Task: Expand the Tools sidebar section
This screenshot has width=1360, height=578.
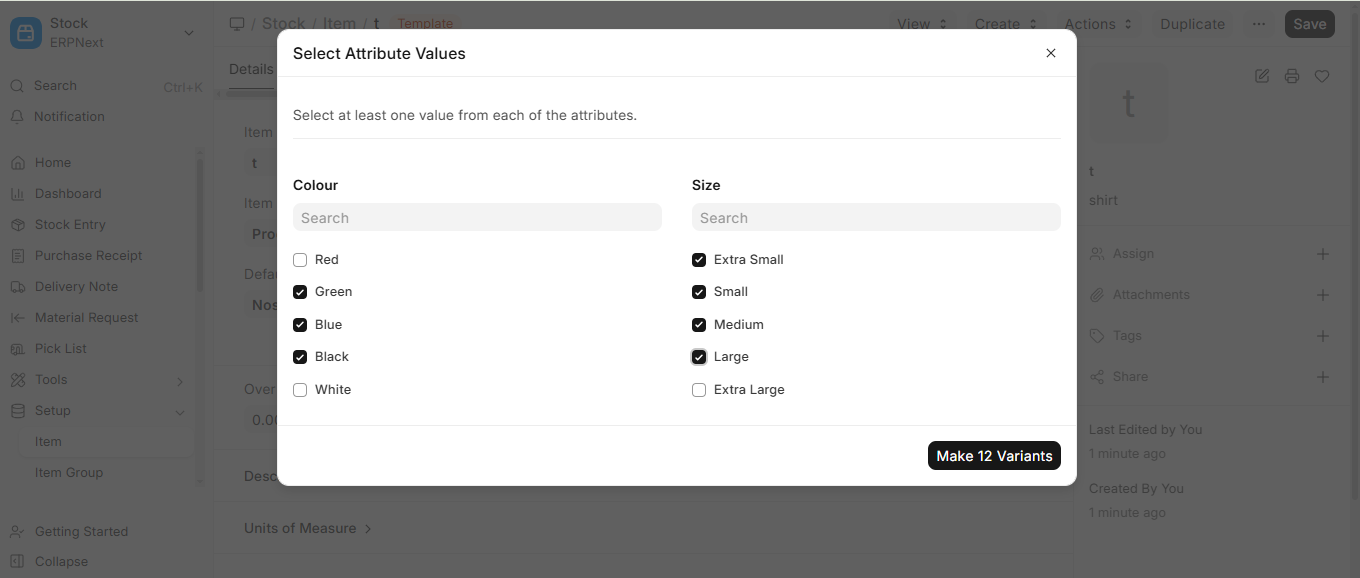Action: 180,380
